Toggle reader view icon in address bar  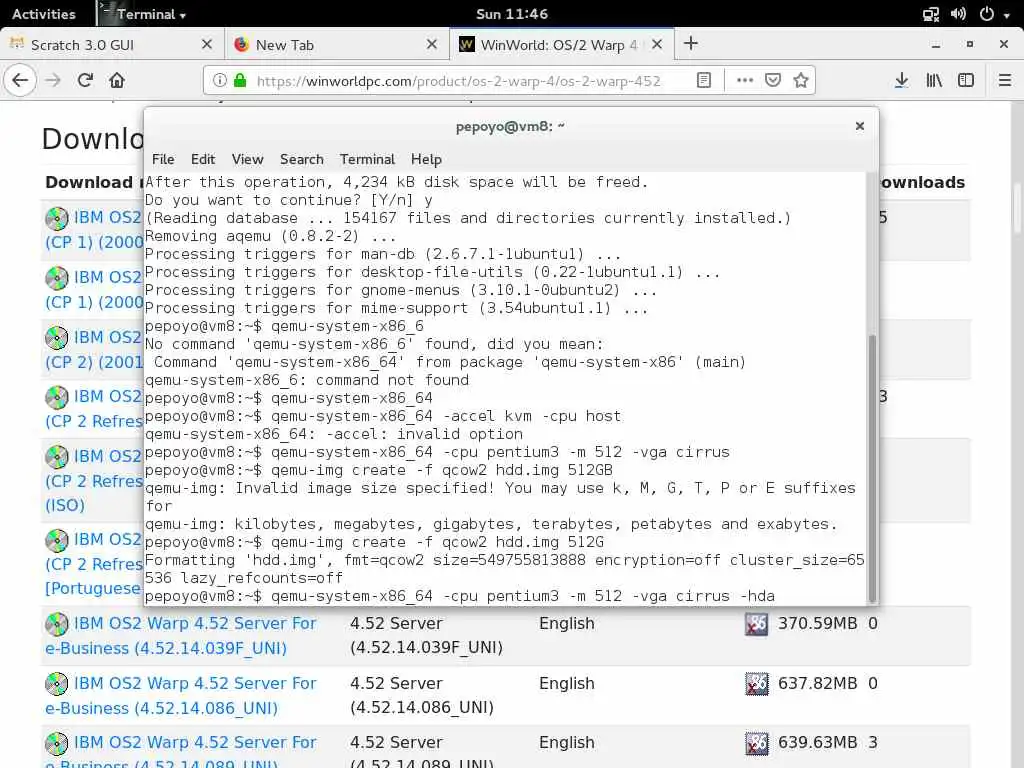pyautogui.click(x=703, y=80)
